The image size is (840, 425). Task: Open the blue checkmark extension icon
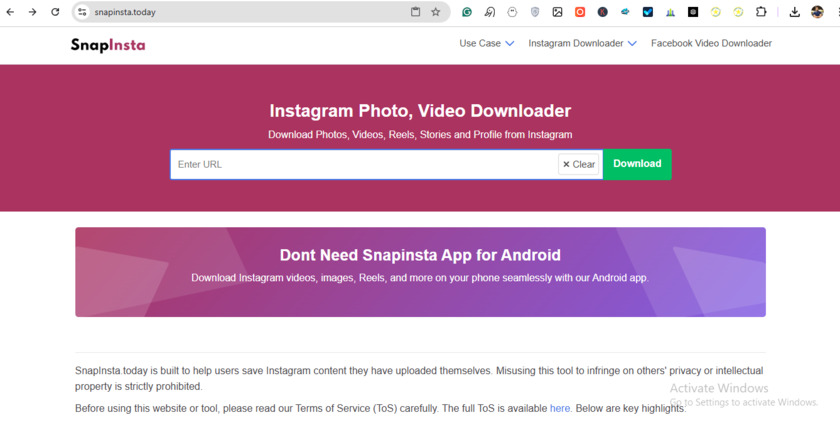(x=648, y=12)
